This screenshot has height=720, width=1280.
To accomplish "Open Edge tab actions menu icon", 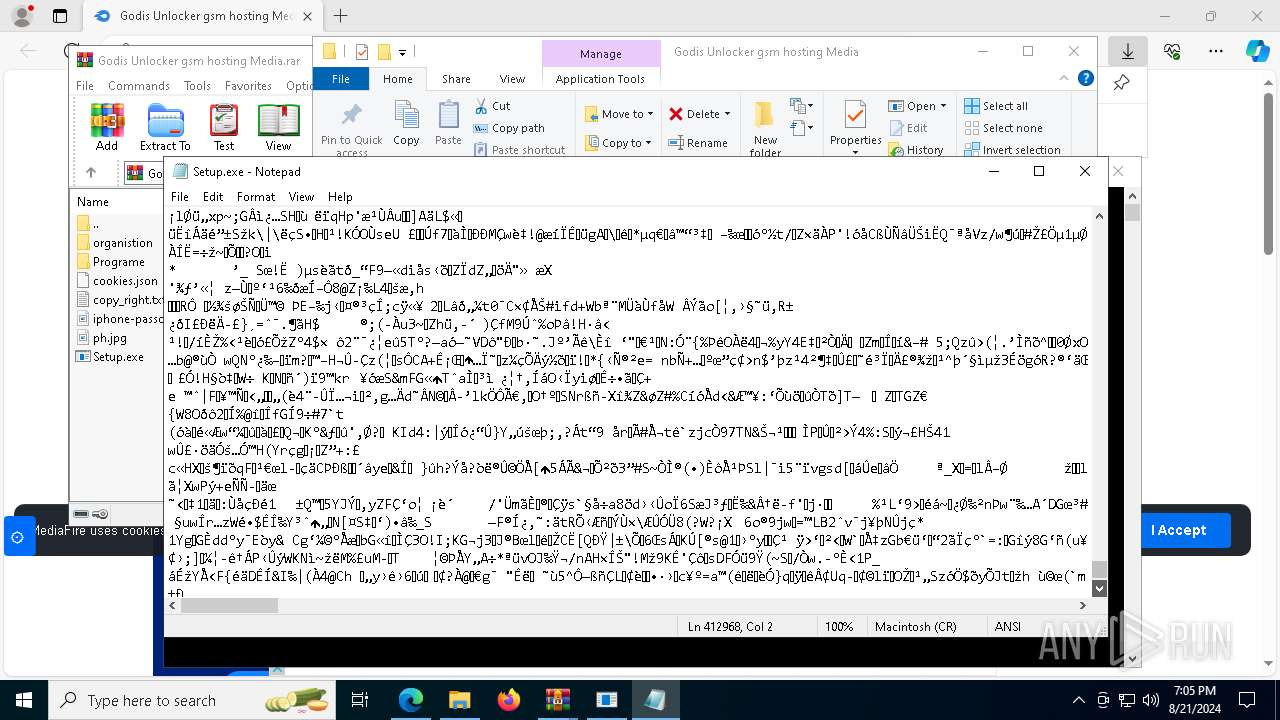I will pyautogui.click(x=60, y=16).
